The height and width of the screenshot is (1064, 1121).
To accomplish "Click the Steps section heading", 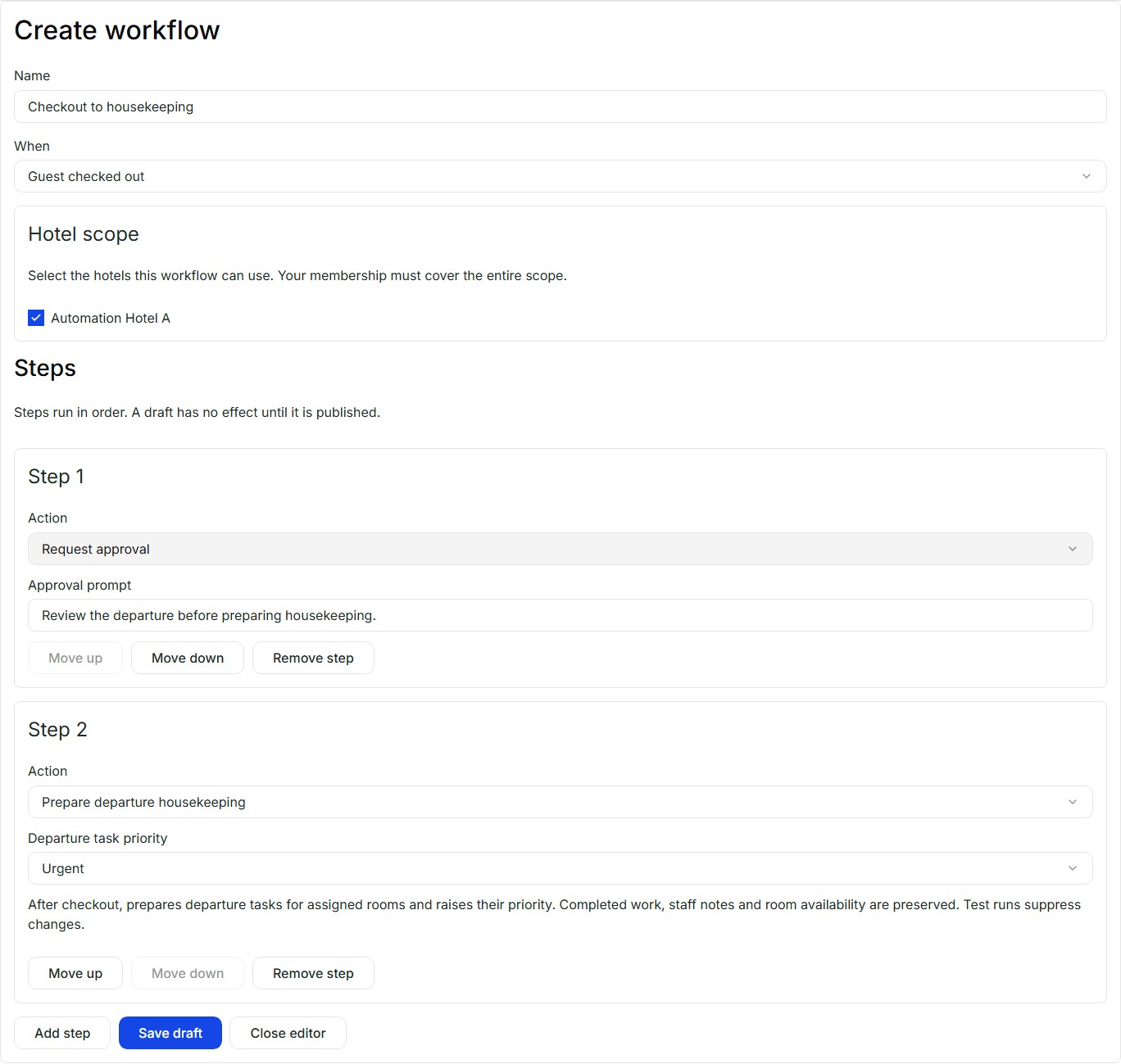I will click(x=45, y=369).
